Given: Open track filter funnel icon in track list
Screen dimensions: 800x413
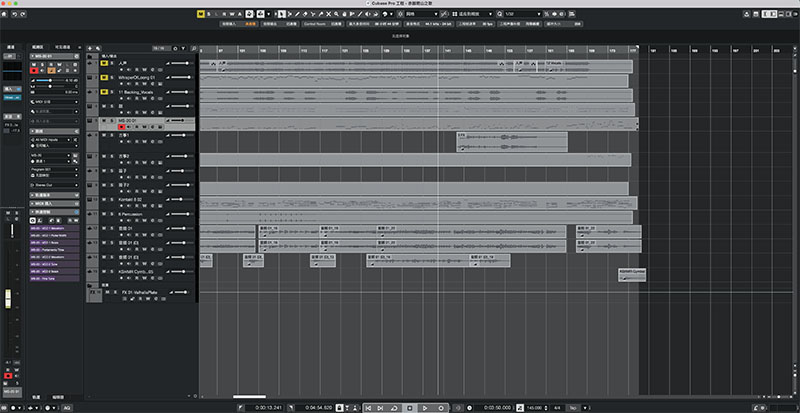Looking at the screenshot, I should coord(183,48).
